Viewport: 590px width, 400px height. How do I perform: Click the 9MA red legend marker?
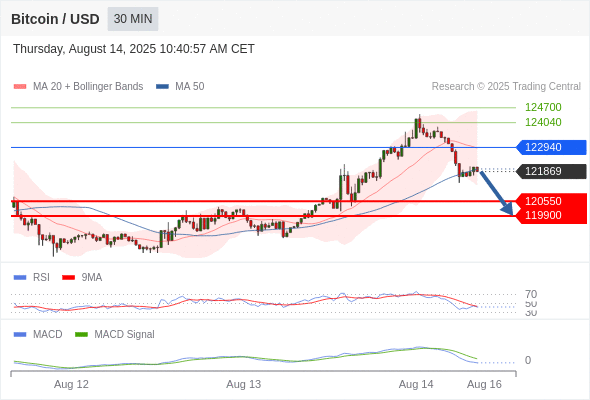point(68,277)
